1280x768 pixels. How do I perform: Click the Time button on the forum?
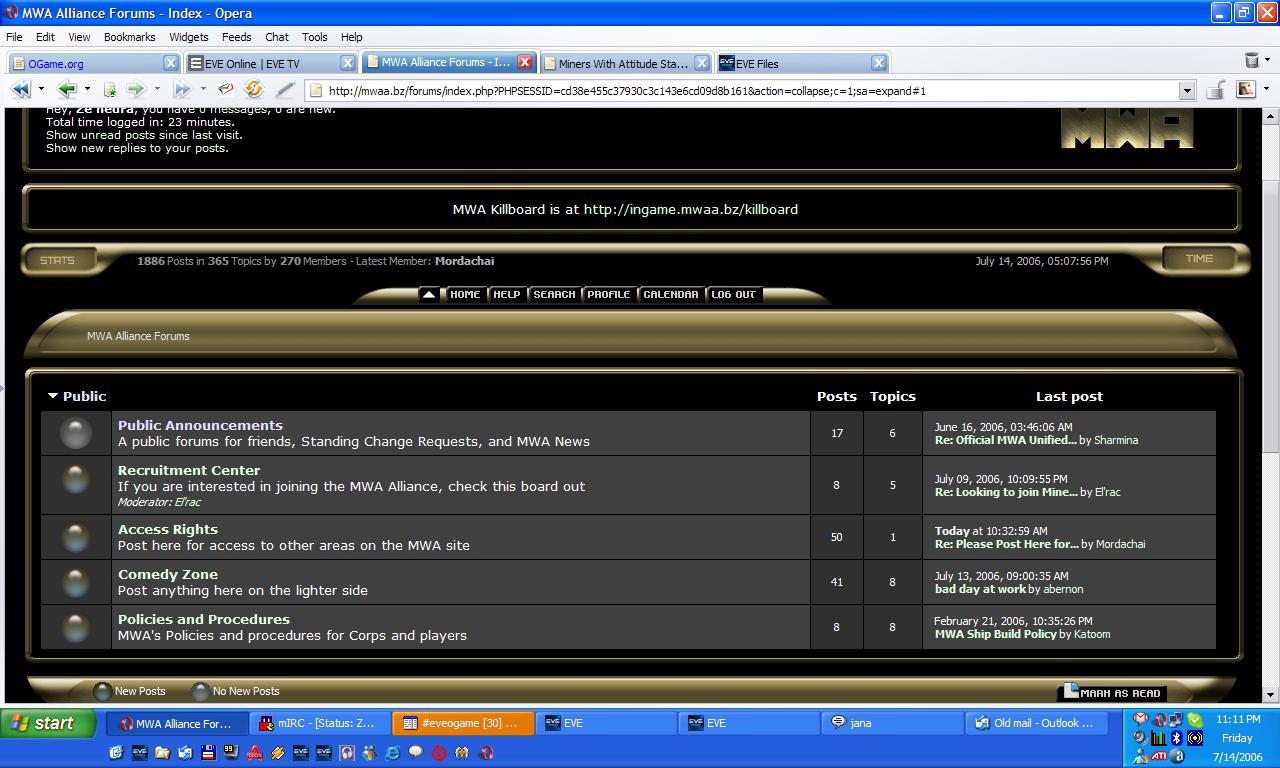point(1199,259)
